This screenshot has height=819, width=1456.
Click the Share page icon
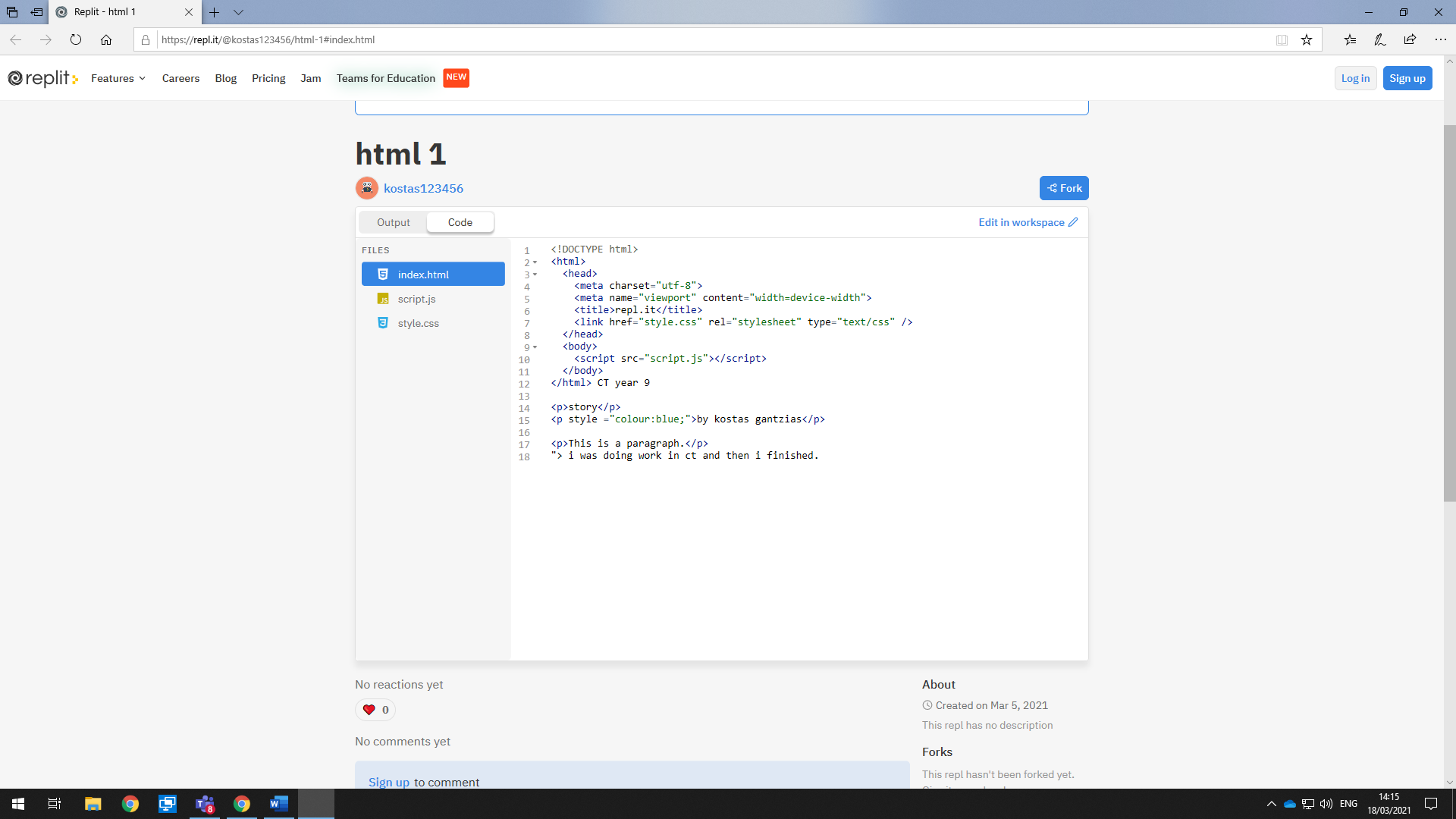1410,39
